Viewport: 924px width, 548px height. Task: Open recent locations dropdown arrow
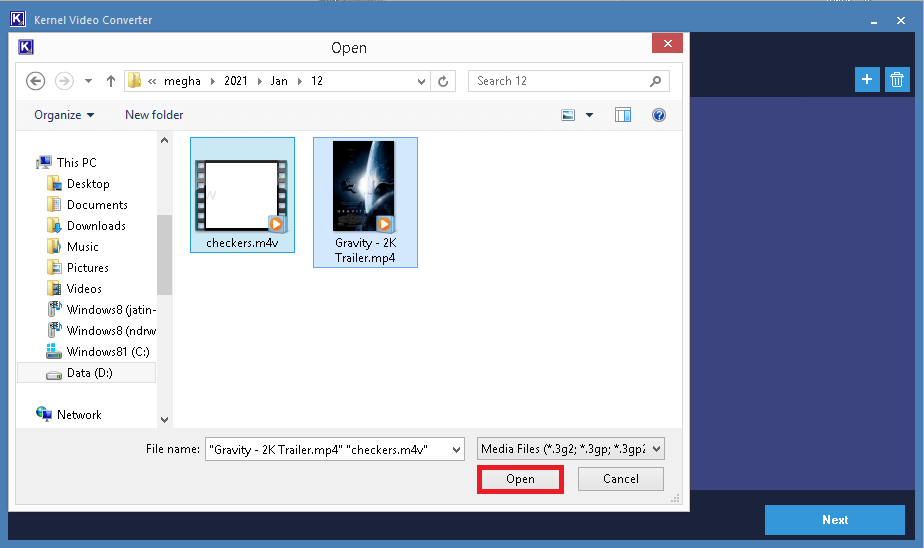(88, 81)
